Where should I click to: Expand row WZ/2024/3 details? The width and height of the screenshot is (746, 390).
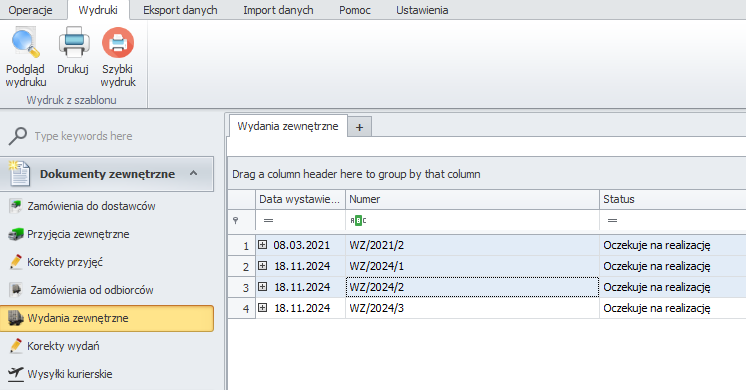coord(262,307)
